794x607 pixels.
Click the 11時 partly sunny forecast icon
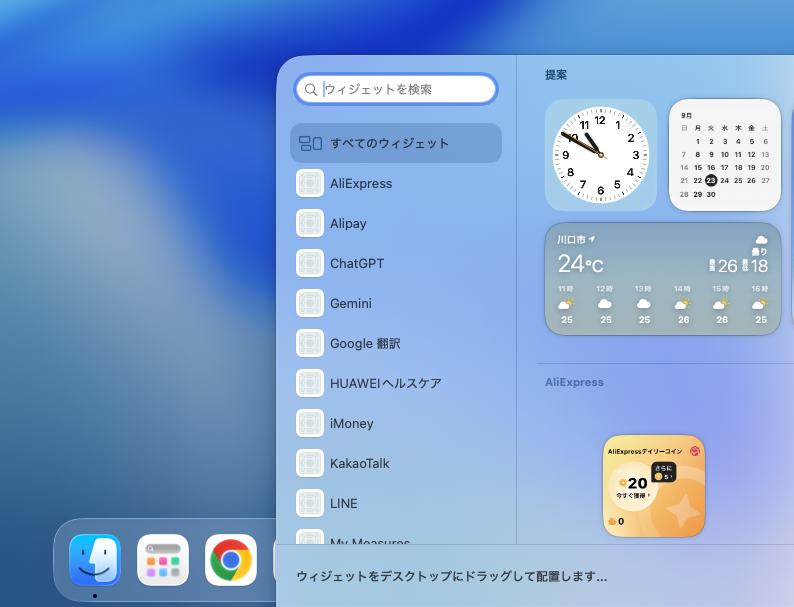566,304
